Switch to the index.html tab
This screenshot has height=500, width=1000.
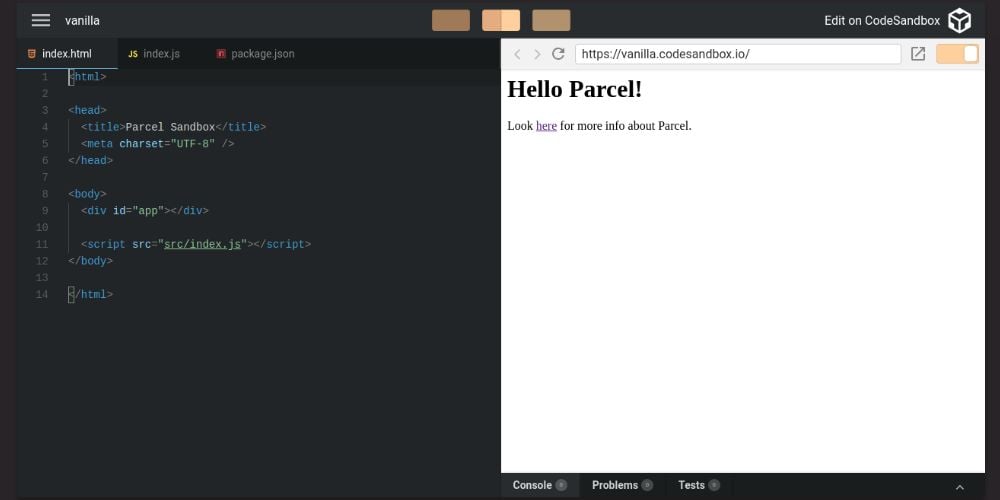tap(67, 54)
